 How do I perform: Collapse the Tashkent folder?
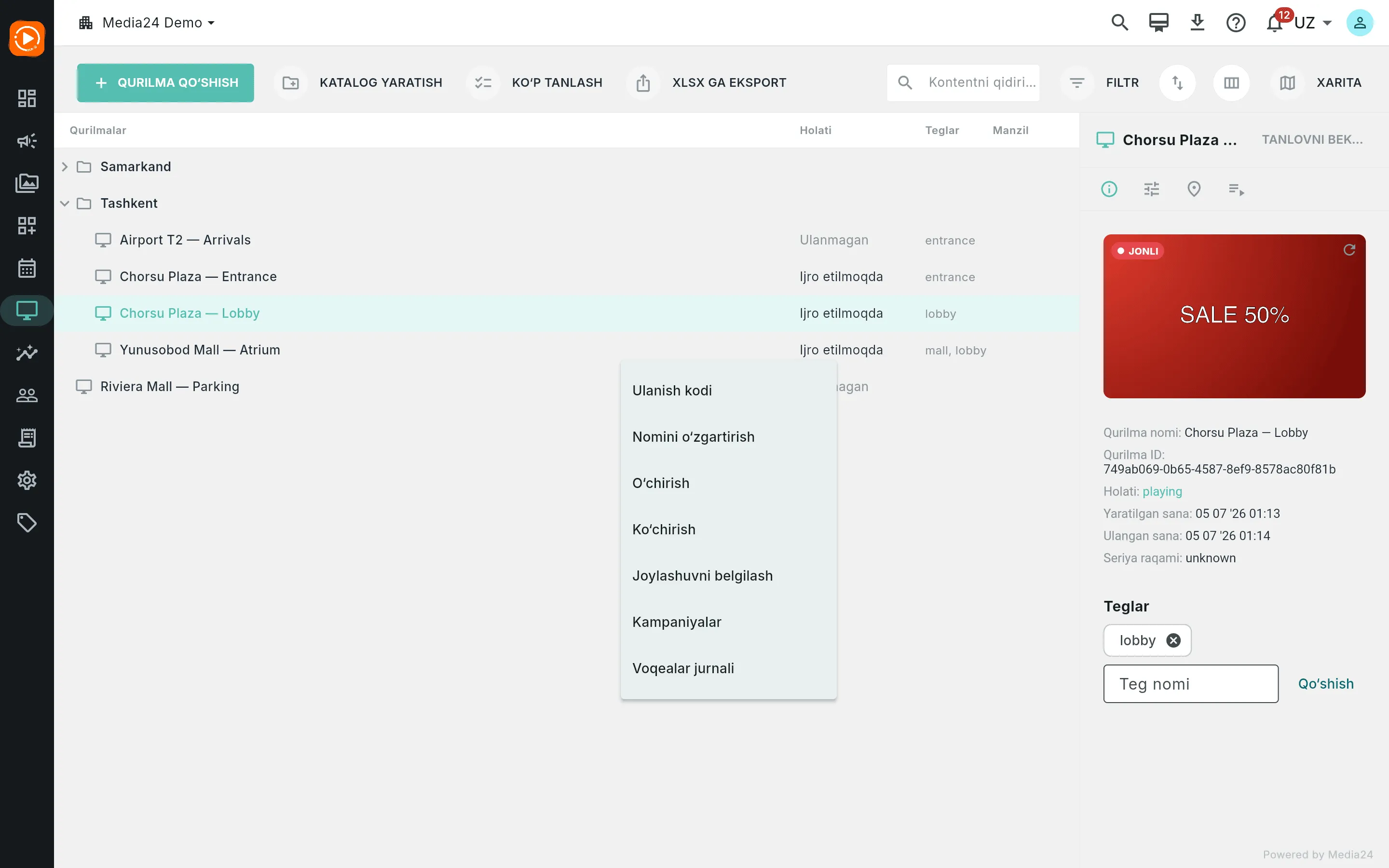point(65,203)
